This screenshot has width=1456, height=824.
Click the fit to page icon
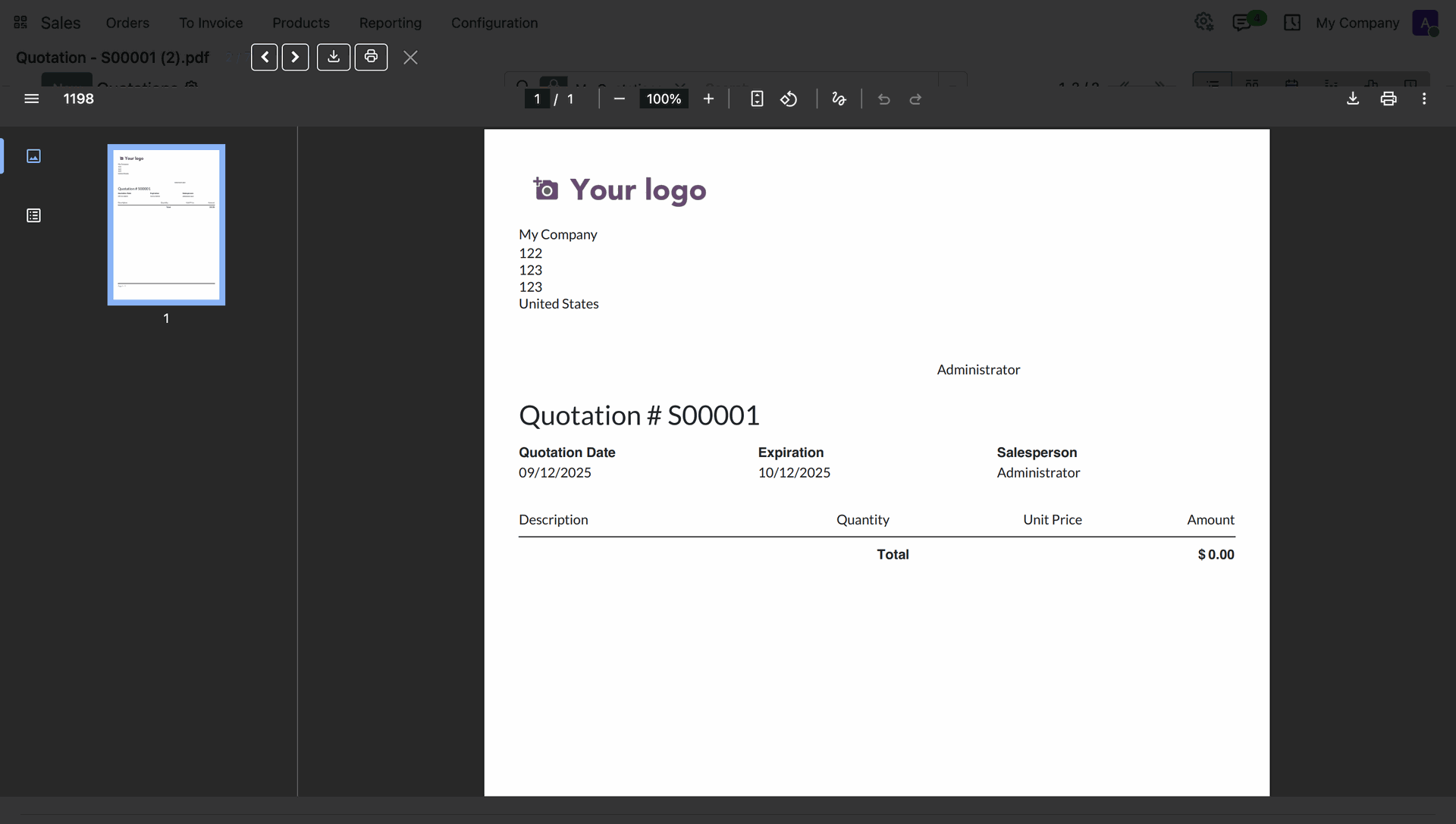point(757,99)
